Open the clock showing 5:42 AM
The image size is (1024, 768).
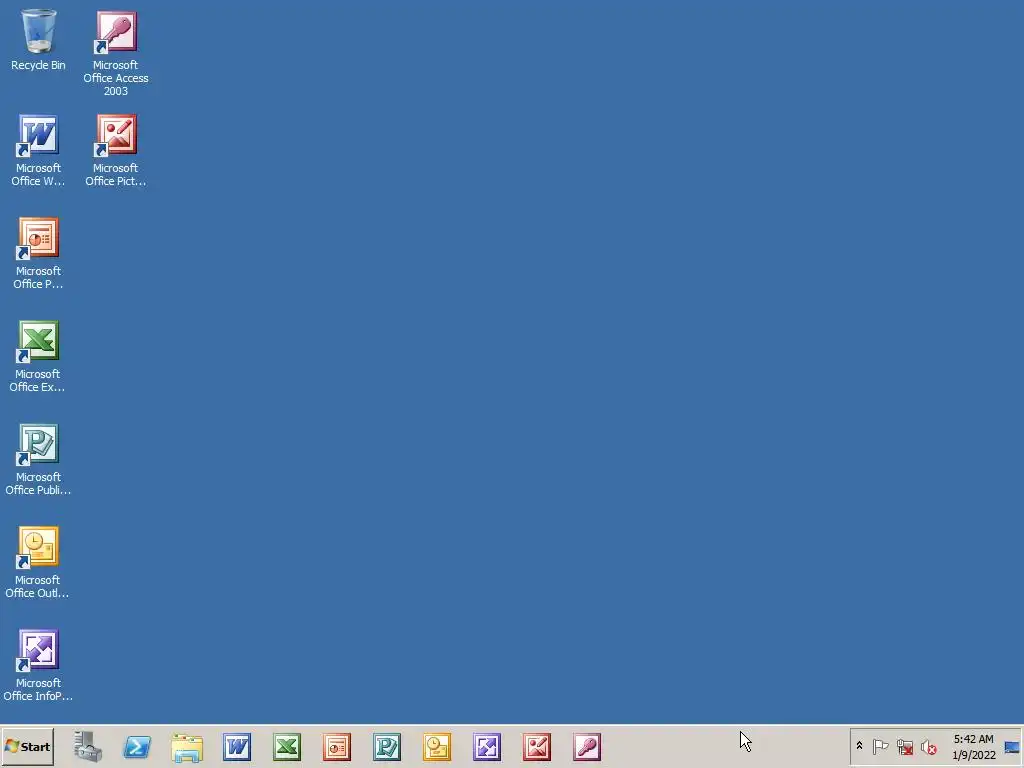click(973, 746)
